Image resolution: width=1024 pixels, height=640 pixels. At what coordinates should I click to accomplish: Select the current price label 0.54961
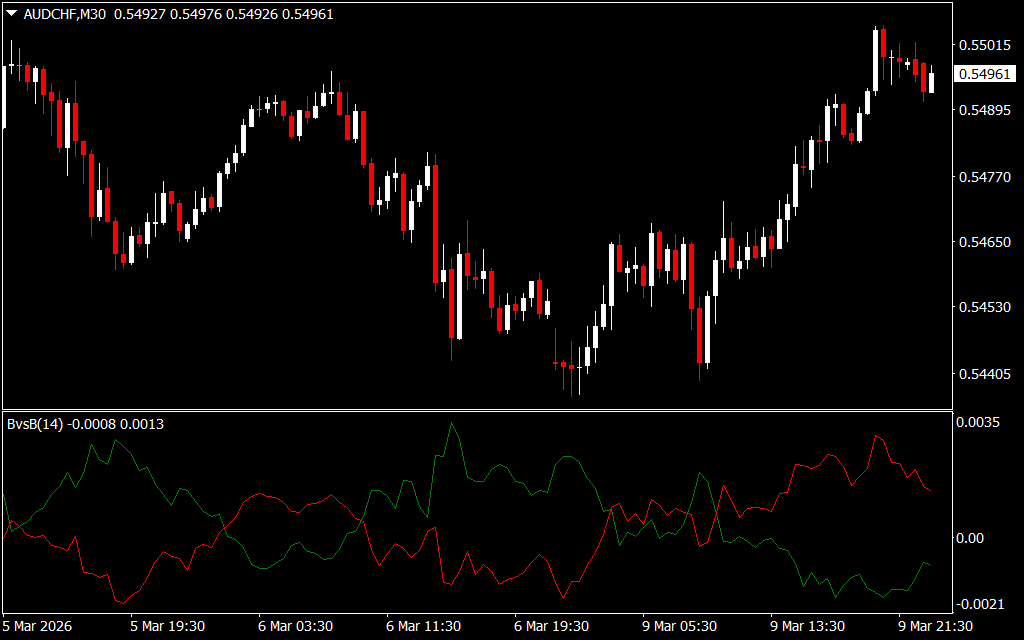(x=983, y=74)
